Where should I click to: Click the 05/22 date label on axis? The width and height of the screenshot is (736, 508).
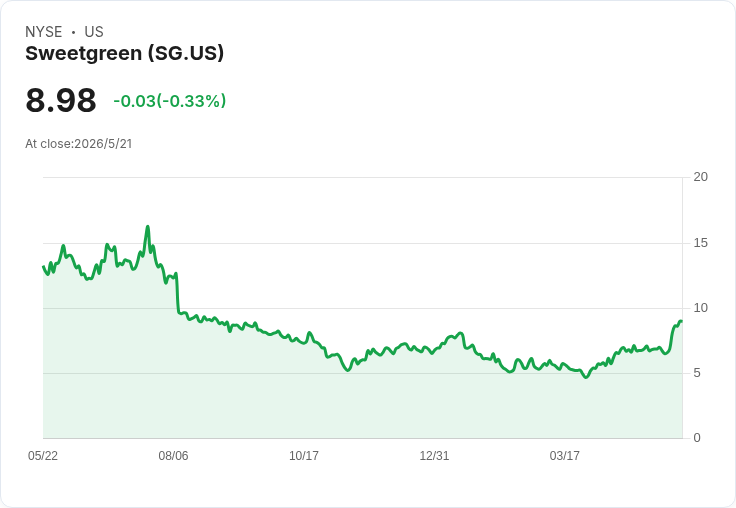(x=43, y=456)
